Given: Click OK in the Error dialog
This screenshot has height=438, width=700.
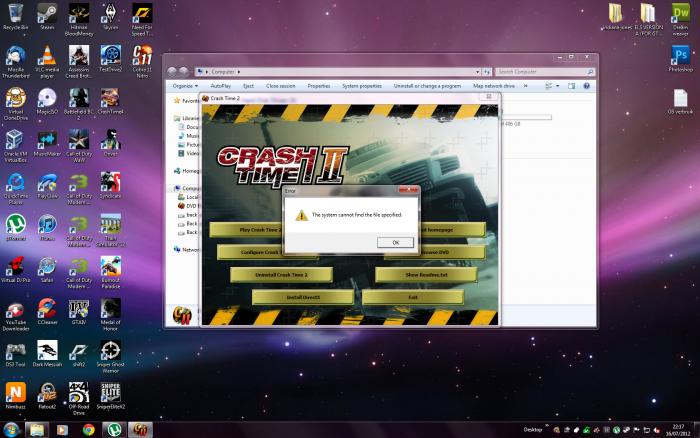Looking at the screenshot, I should 395,242.
